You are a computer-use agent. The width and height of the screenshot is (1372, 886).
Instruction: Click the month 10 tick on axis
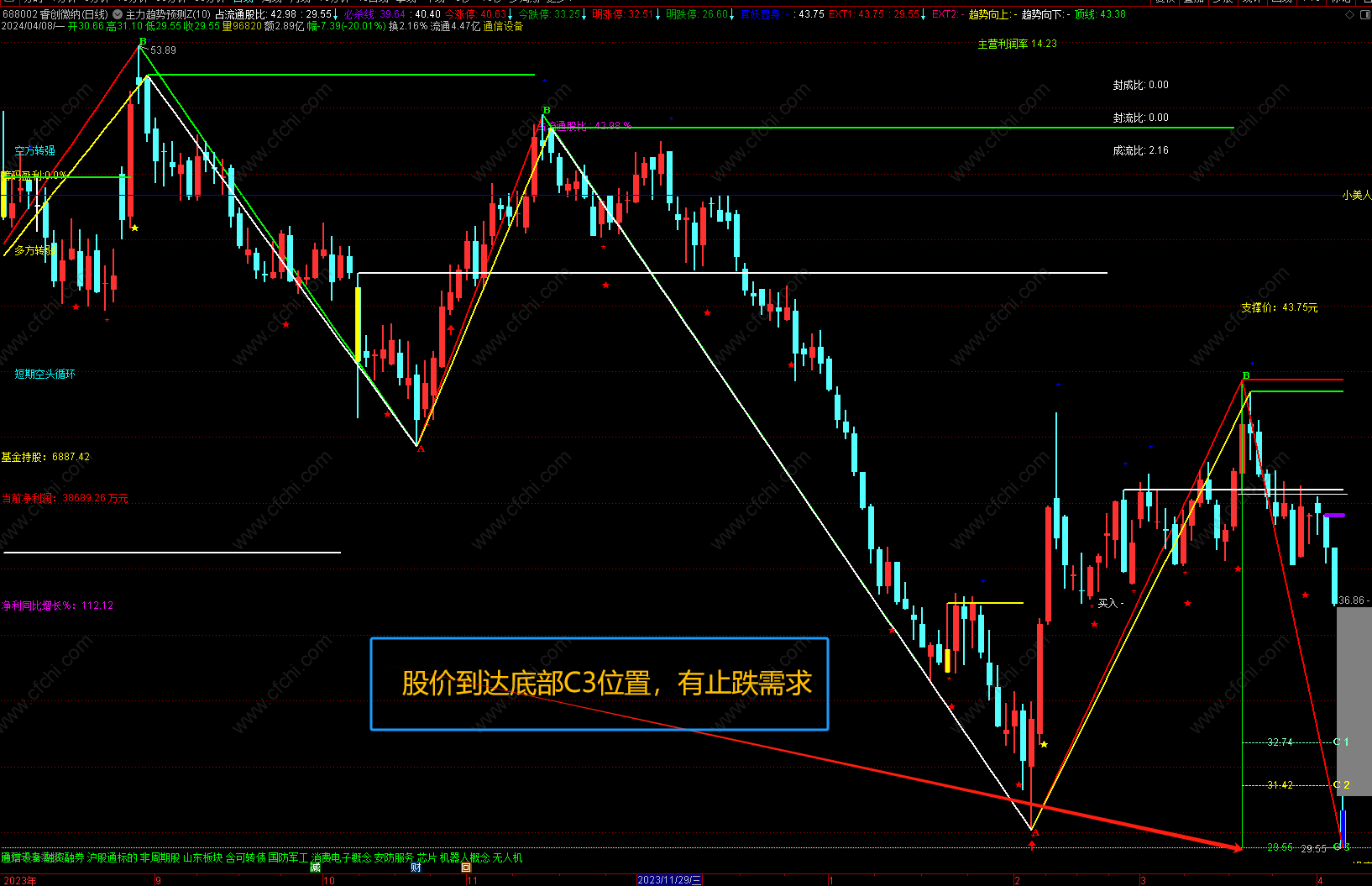coord(328,880)
